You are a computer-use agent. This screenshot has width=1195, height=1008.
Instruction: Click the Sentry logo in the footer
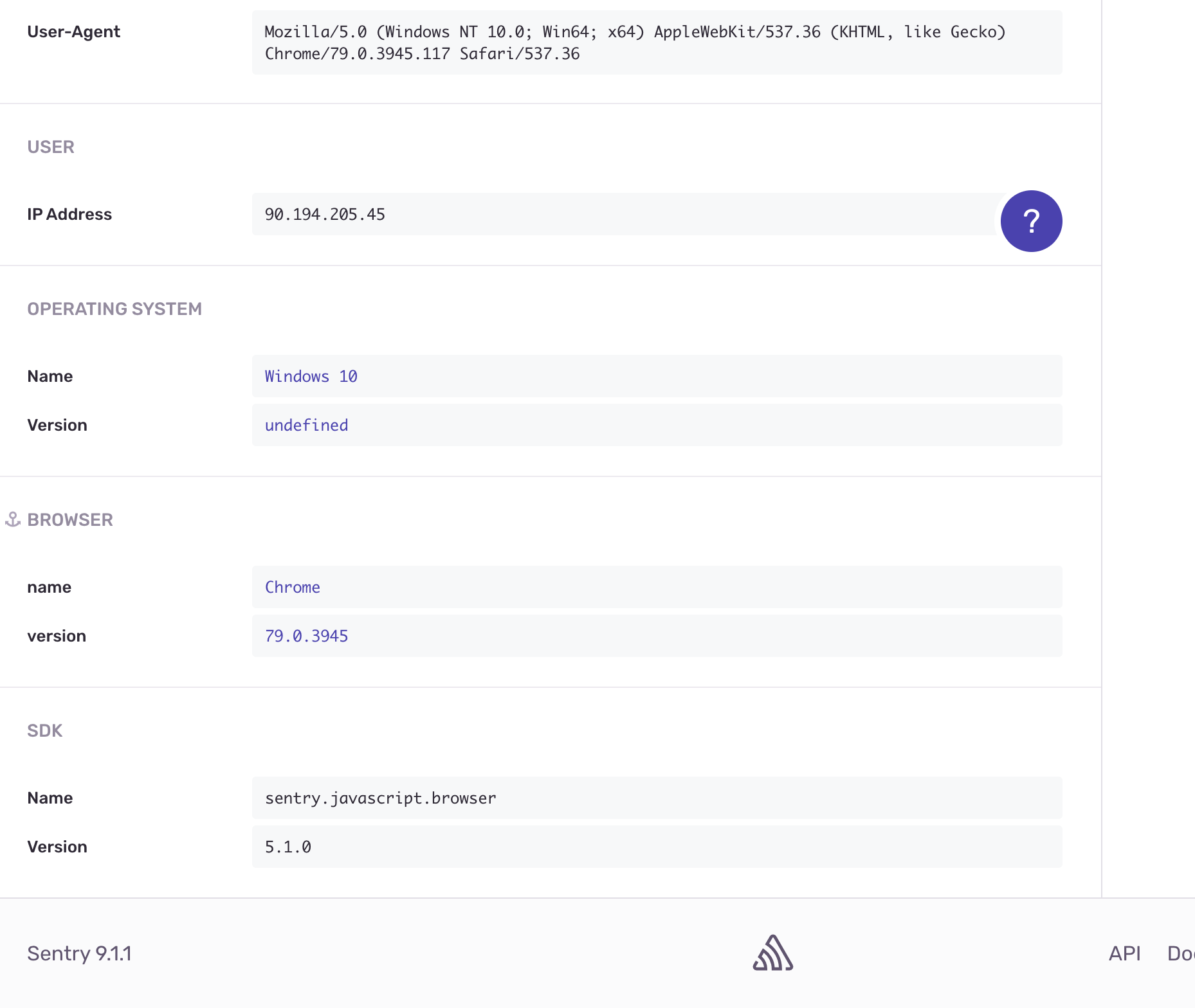[772, 953]
